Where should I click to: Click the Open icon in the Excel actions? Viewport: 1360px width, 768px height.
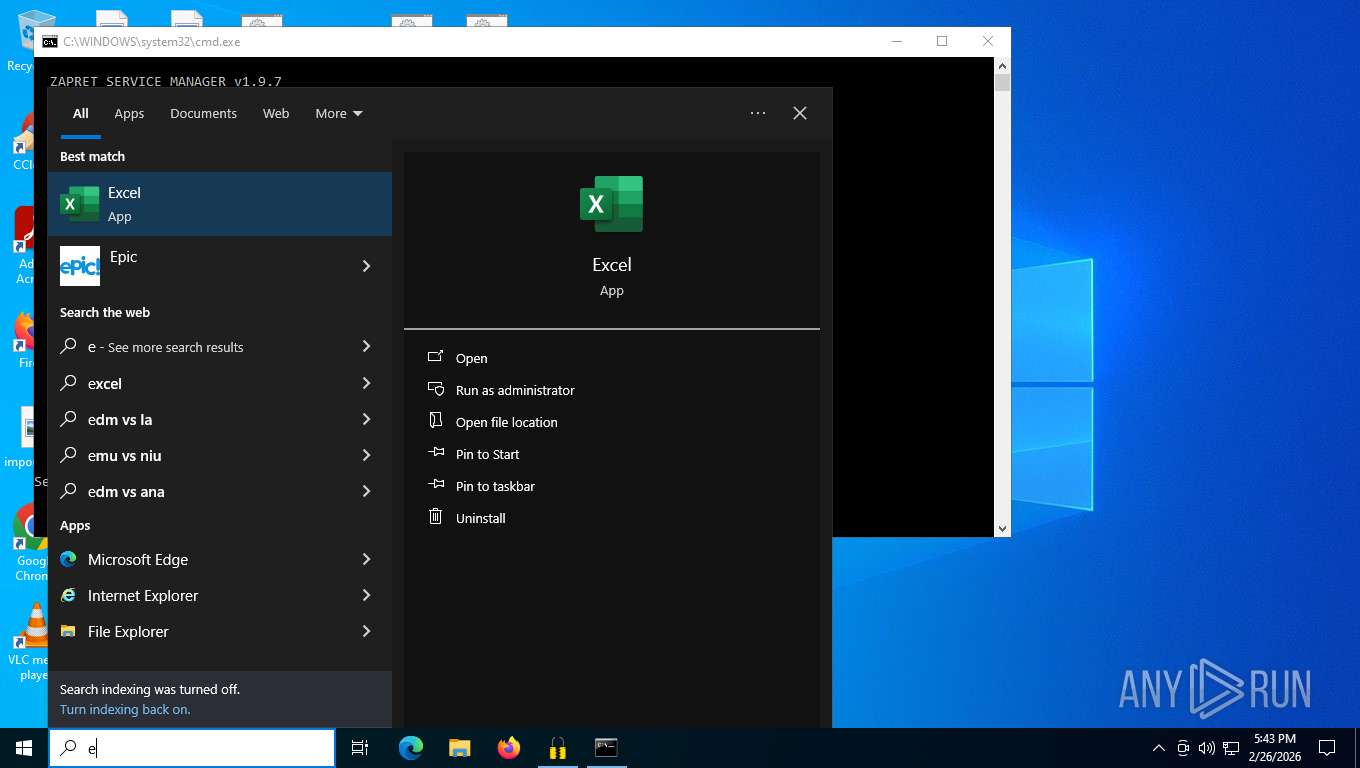click(435, 357)
